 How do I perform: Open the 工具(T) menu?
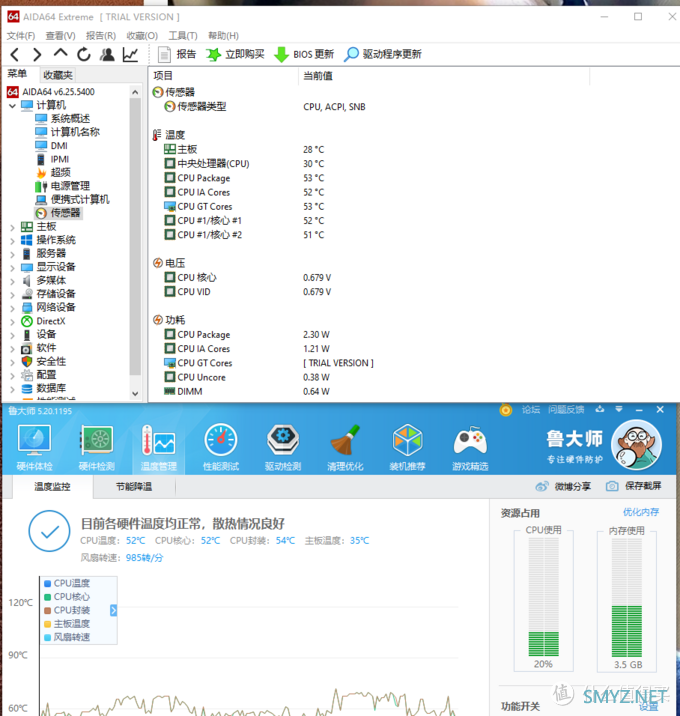(x=183, y=36)
